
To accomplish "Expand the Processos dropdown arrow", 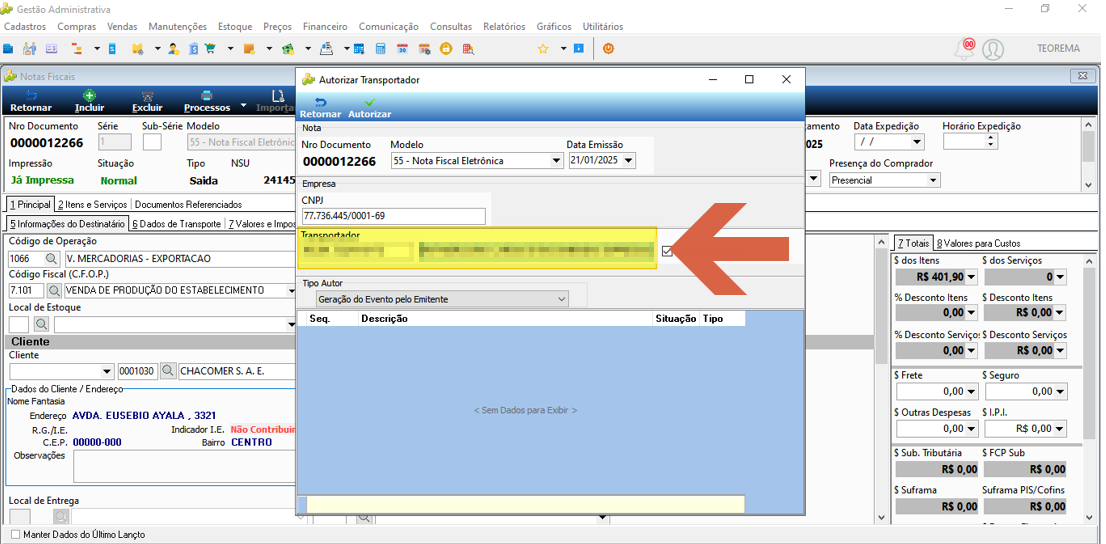I will tap(243, 106).
